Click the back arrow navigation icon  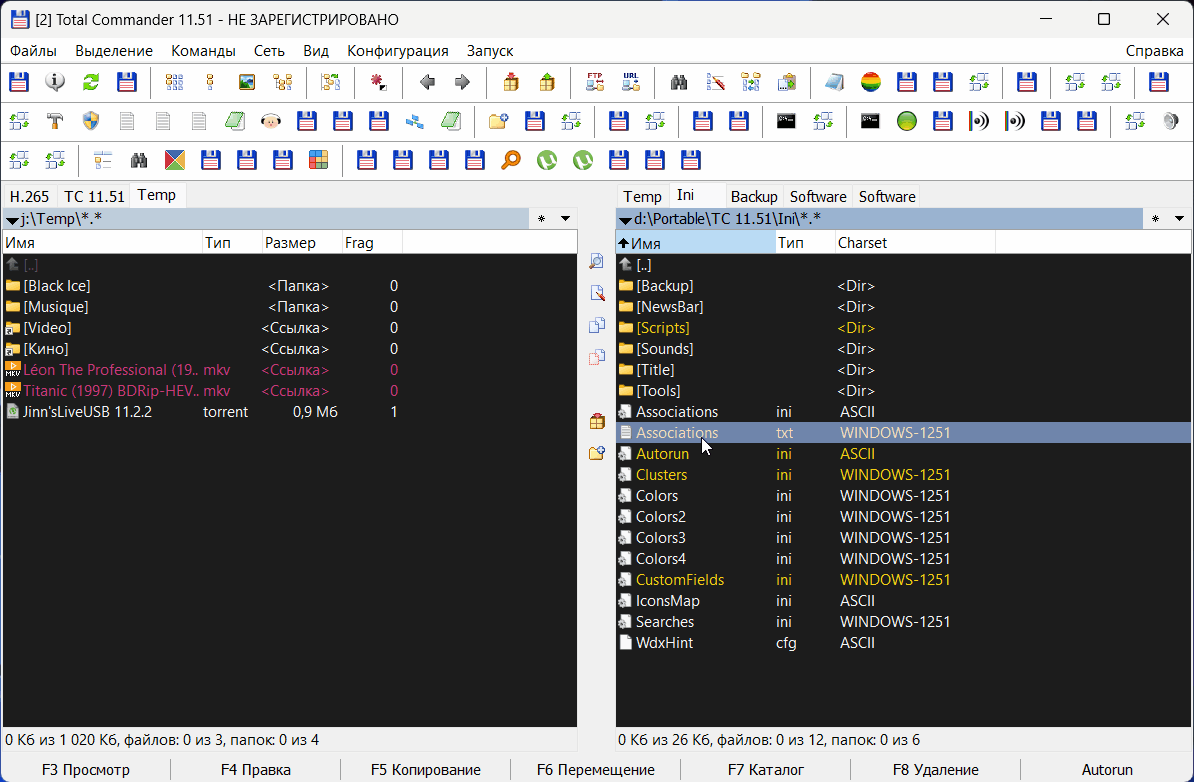[x=427, y=82]
